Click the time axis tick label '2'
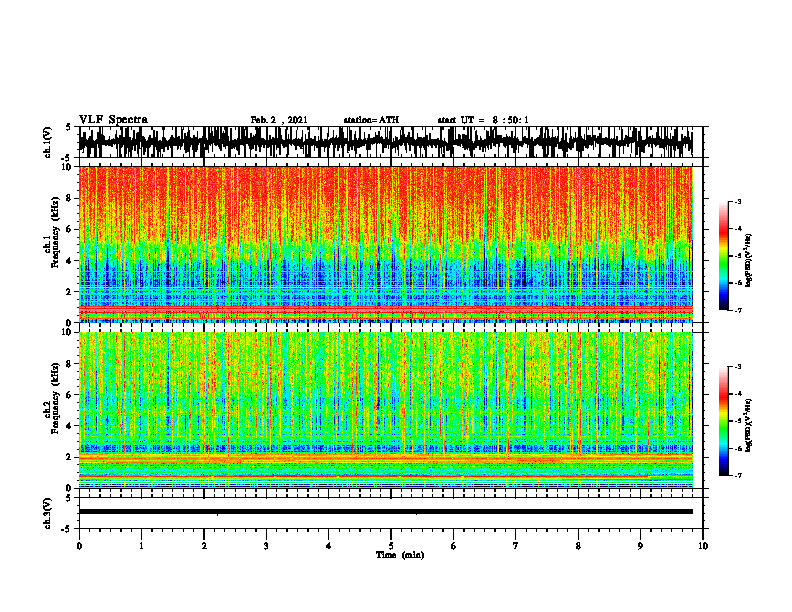Image resolution: width=792 pixels, height=612 pixels. coord(204,546)
